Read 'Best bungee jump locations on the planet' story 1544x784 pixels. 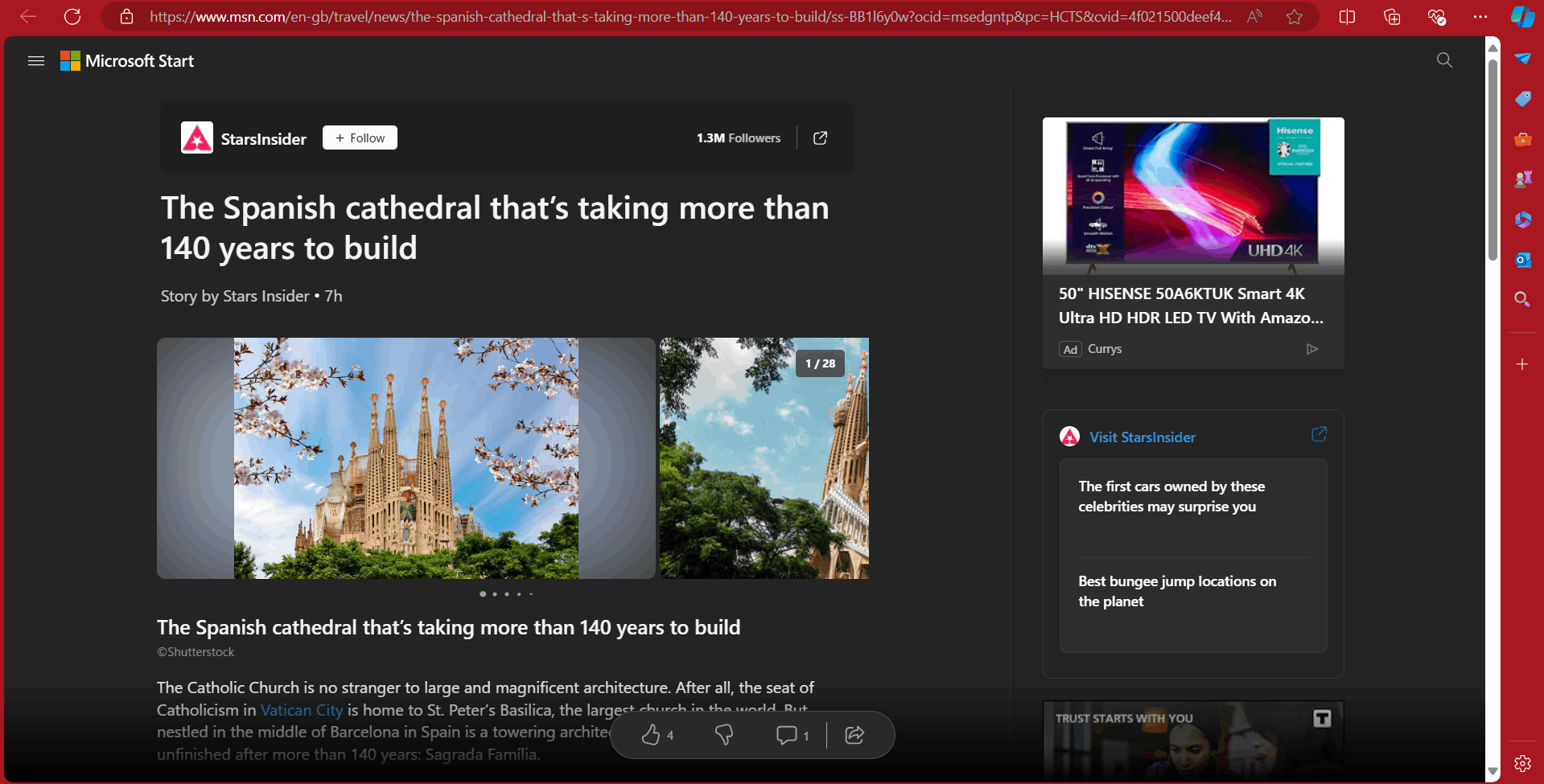tap(1177, 591)
